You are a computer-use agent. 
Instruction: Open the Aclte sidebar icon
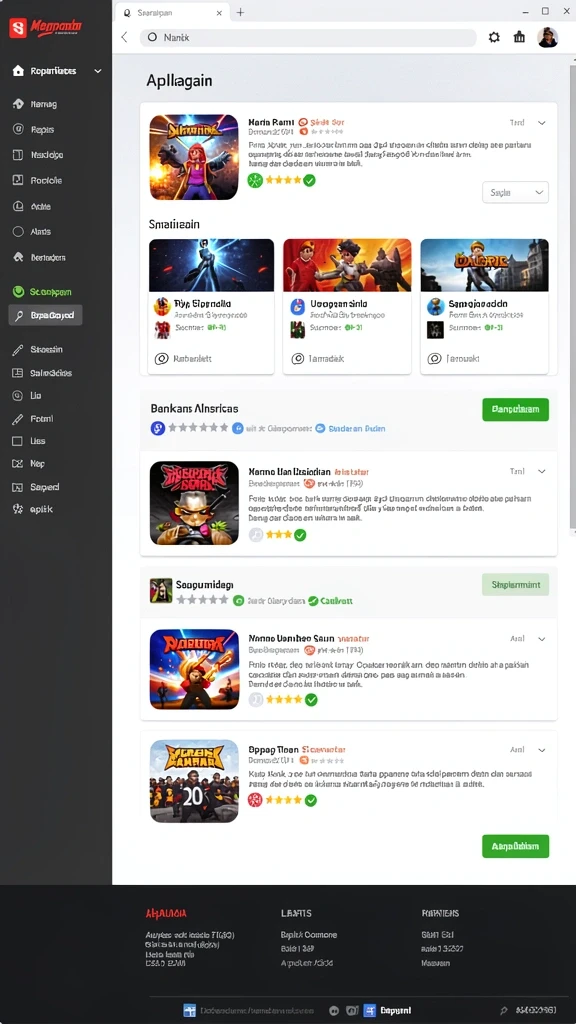pyautogui.click(x=18, y=206)
